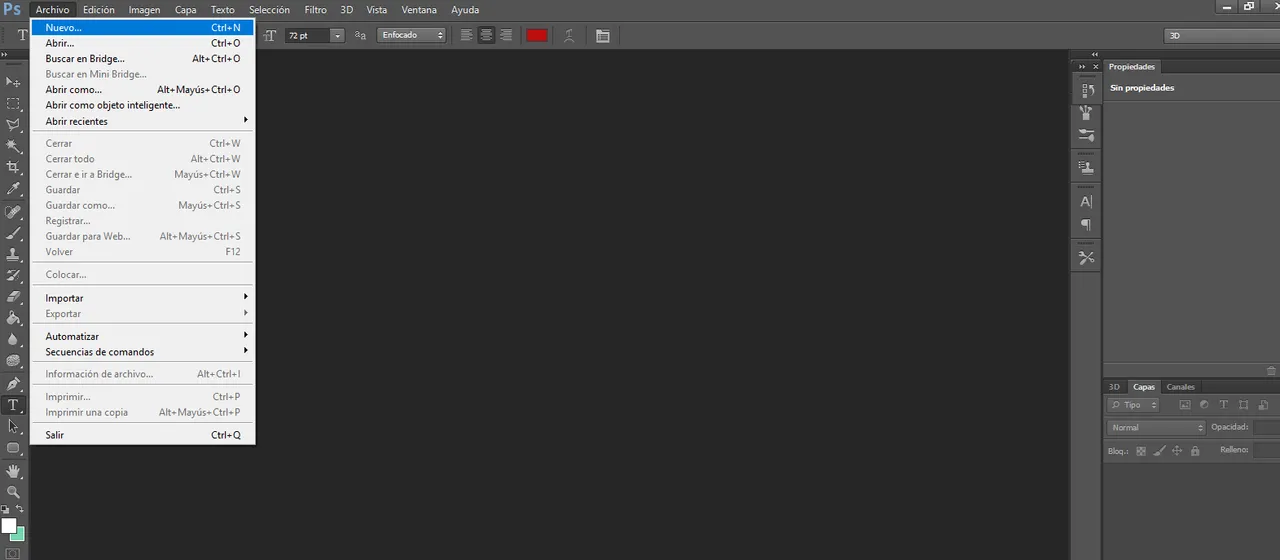
Task: Select the Rectangular Marquee tool
Action: (14, 103)
